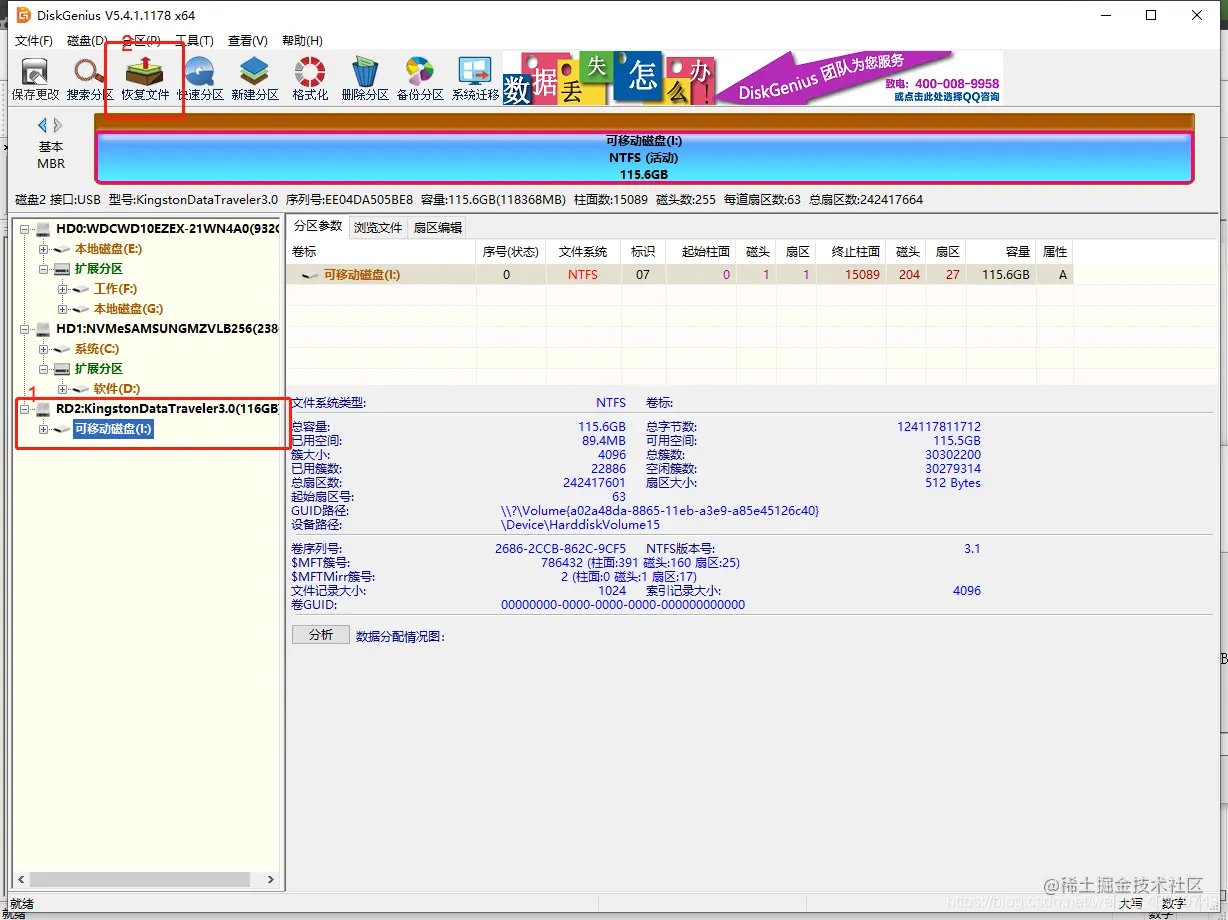
Task: Expand the 可移动磁盘(I:) tree node
Action: (44, 429)
